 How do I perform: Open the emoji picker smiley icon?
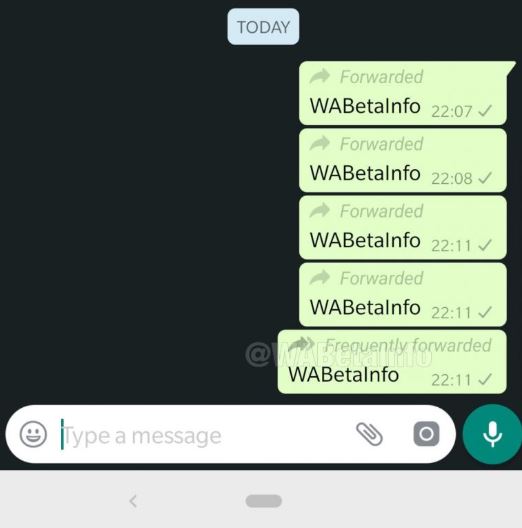[x=33, y=434]
